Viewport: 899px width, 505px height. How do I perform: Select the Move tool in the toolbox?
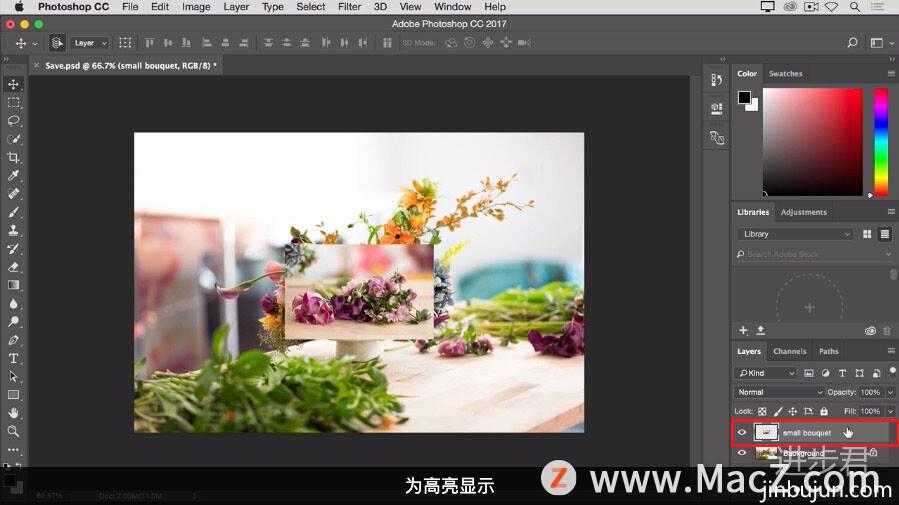pyautogui.click(x=13, y=84)
